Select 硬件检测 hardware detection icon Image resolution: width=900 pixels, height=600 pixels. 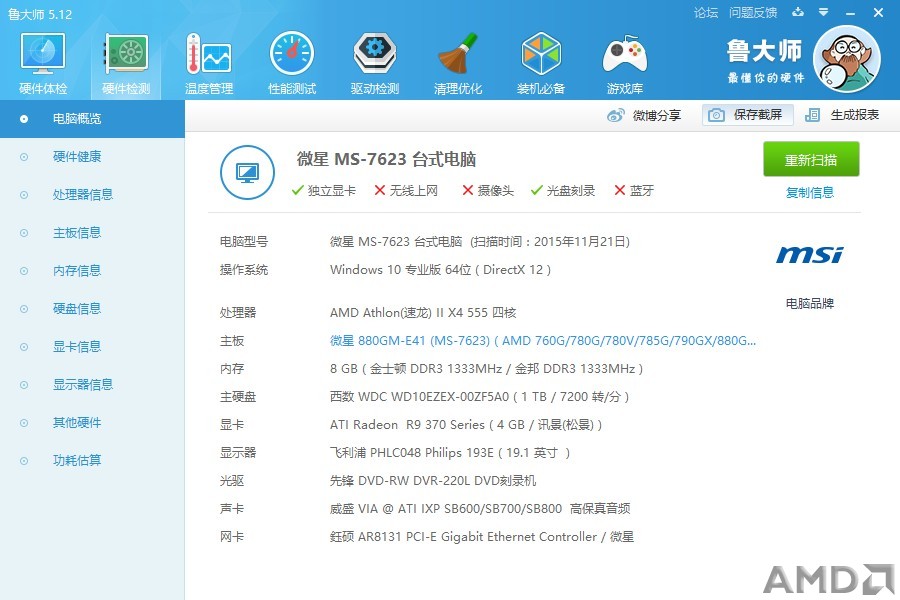(126, 63)
